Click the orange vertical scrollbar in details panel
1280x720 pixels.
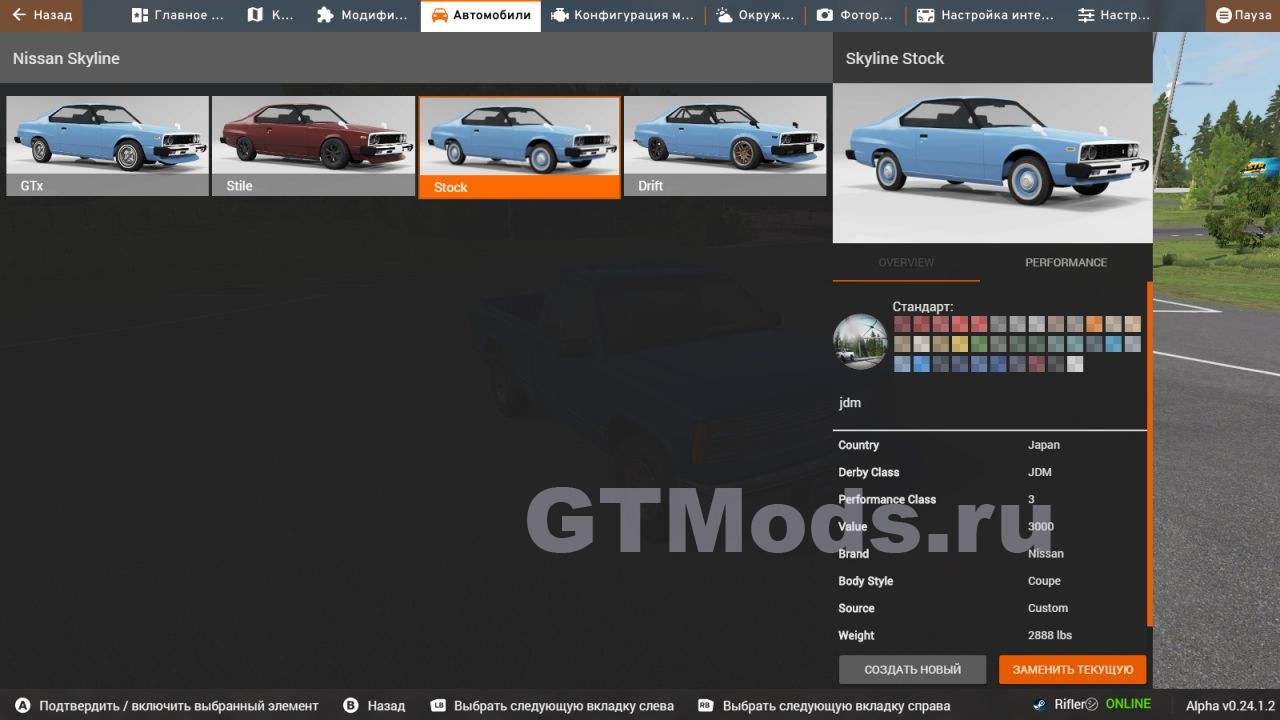tap(1149, 455)
